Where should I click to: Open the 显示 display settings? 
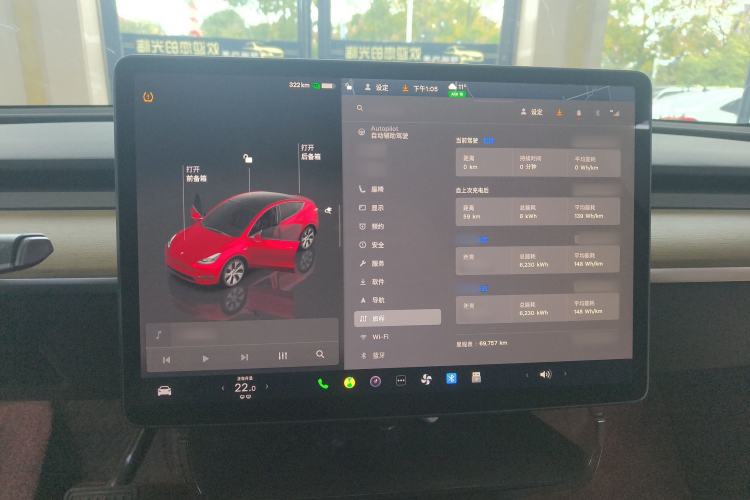coord(371,208)
